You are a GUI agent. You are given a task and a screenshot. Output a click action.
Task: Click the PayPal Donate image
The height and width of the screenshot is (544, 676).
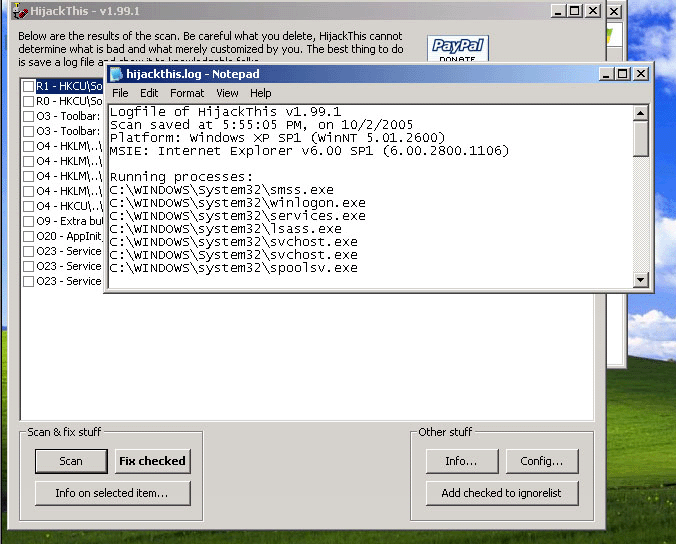point(457,48)
